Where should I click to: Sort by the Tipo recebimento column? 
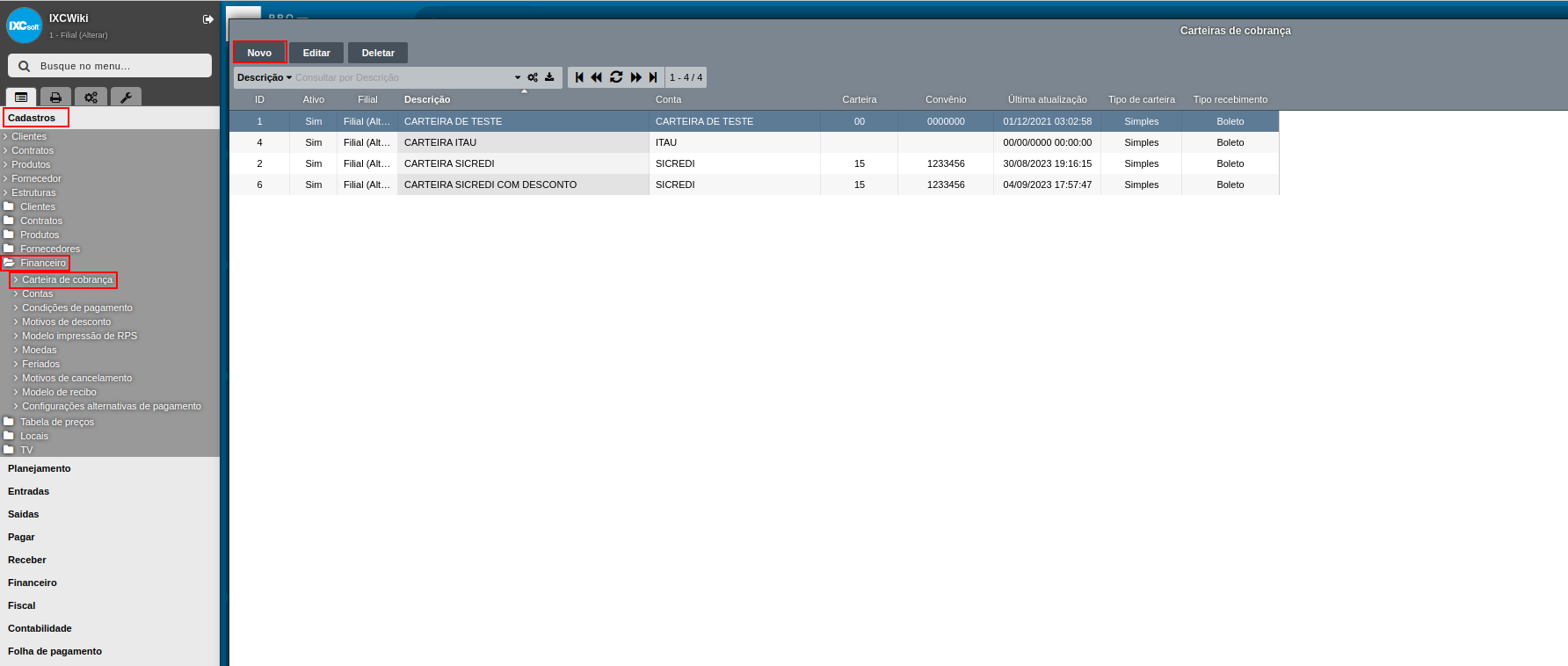(x=1230, y=99)
